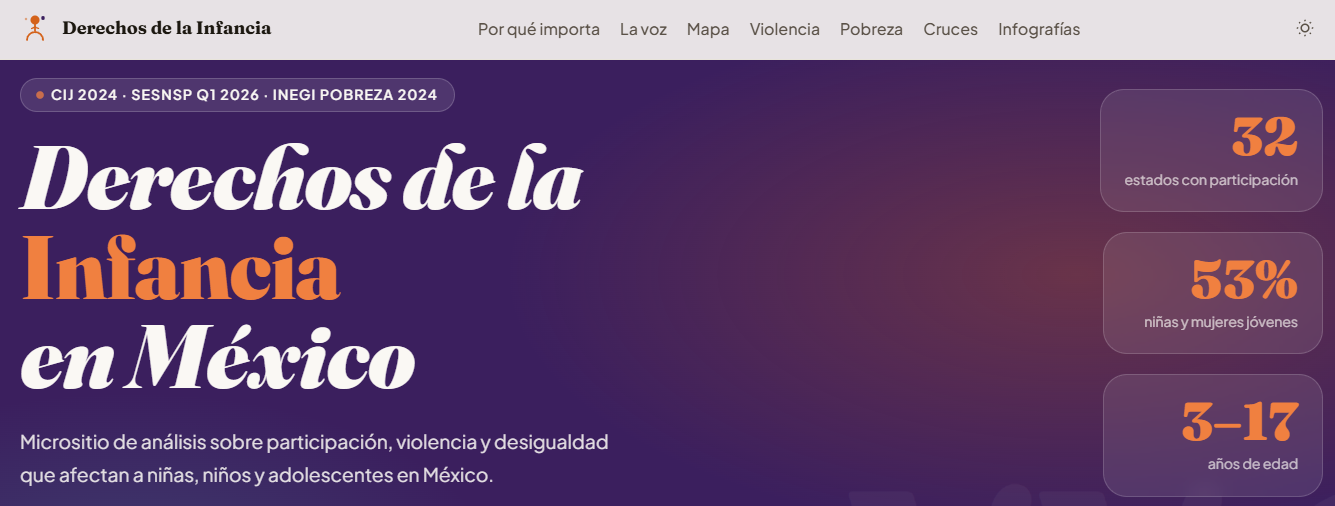Visit the Infografías section
Image resolution: width=1335 pixels, height=506 pixels.
tap(1039, 30)
